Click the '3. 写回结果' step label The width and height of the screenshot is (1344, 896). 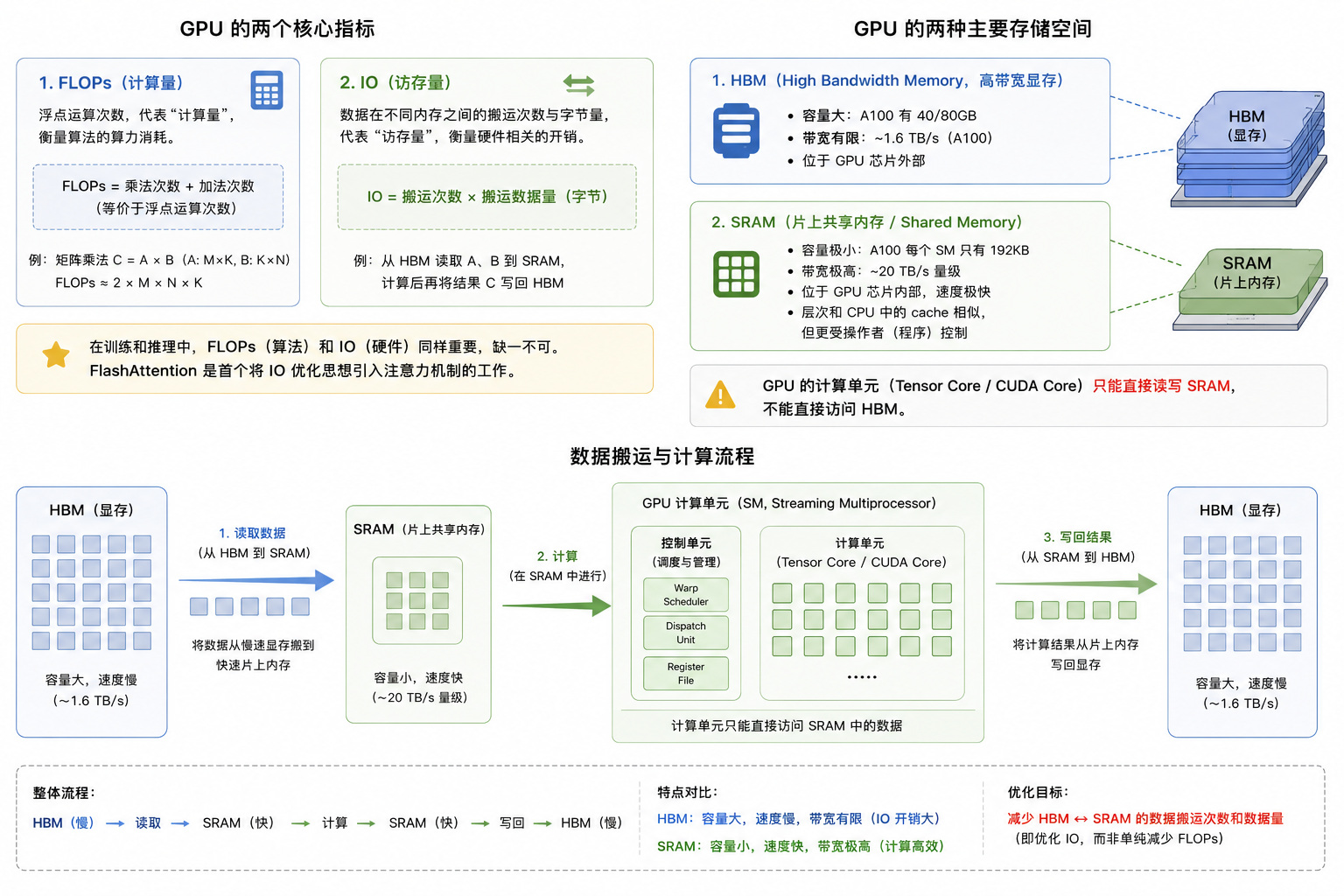[x=1077, y=537]
